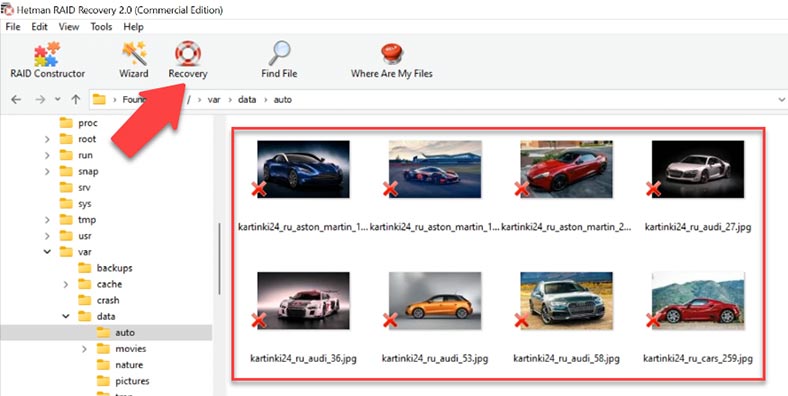Screen dimensions: 788x396
Task: Select the red cars_259 thumbnail
Action: pos(698,301)
